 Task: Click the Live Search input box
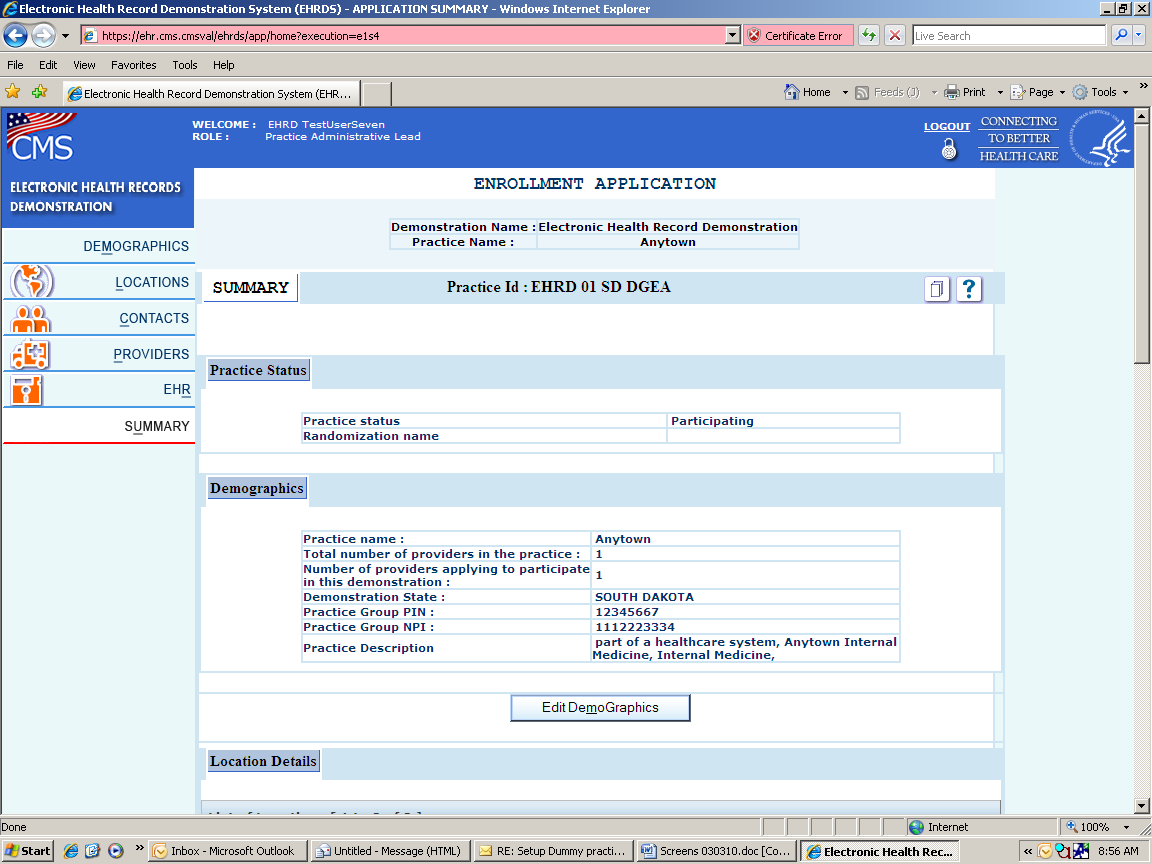pyautogui.click(x=1009, y=35)
